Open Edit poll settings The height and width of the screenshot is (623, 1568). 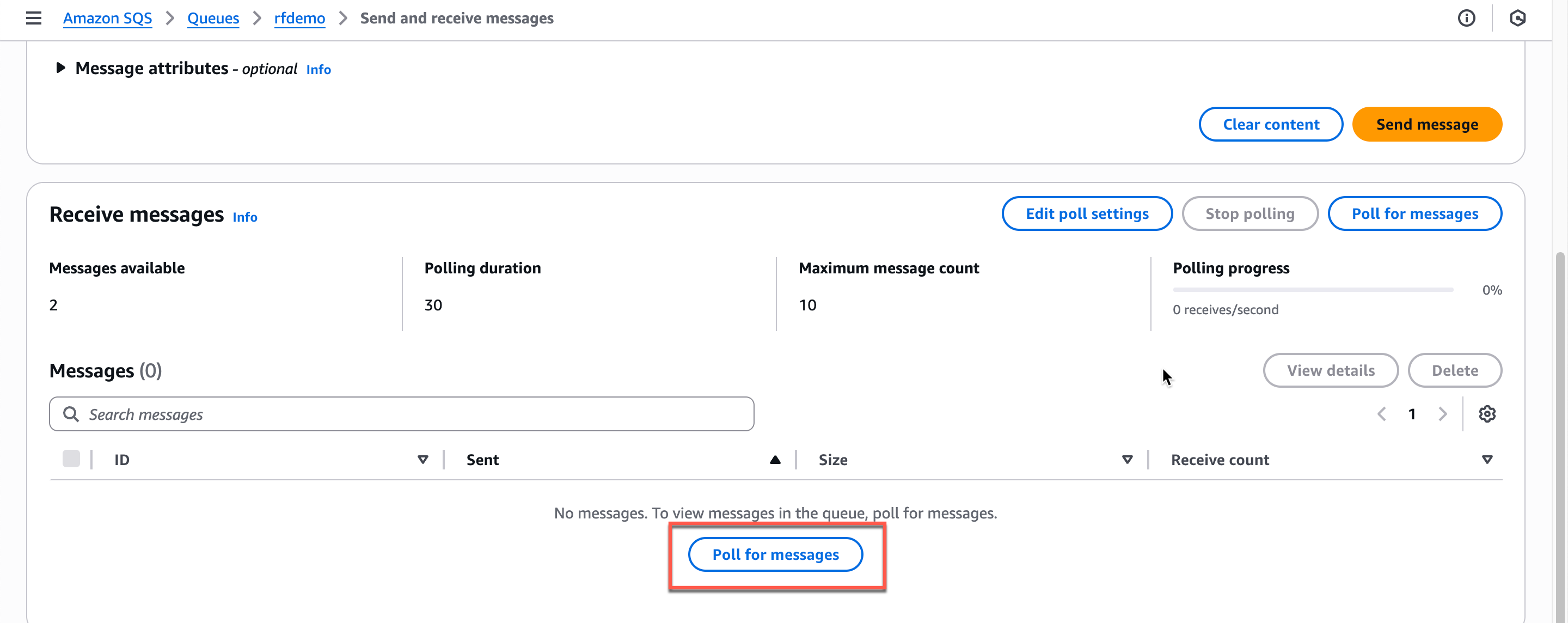(x=1087, y=213)
